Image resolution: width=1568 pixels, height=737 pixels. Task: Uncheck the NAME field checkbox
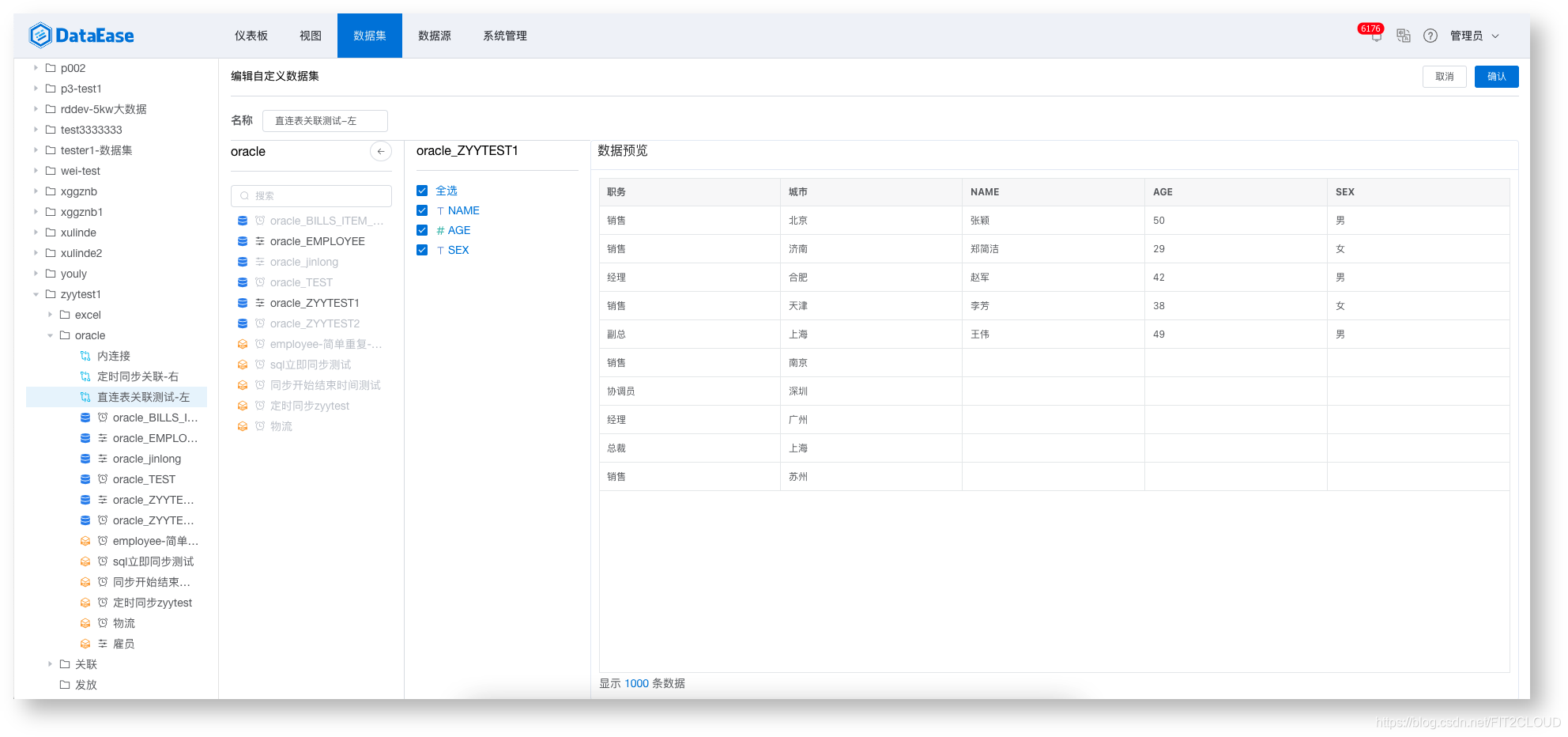pos(422,210)
